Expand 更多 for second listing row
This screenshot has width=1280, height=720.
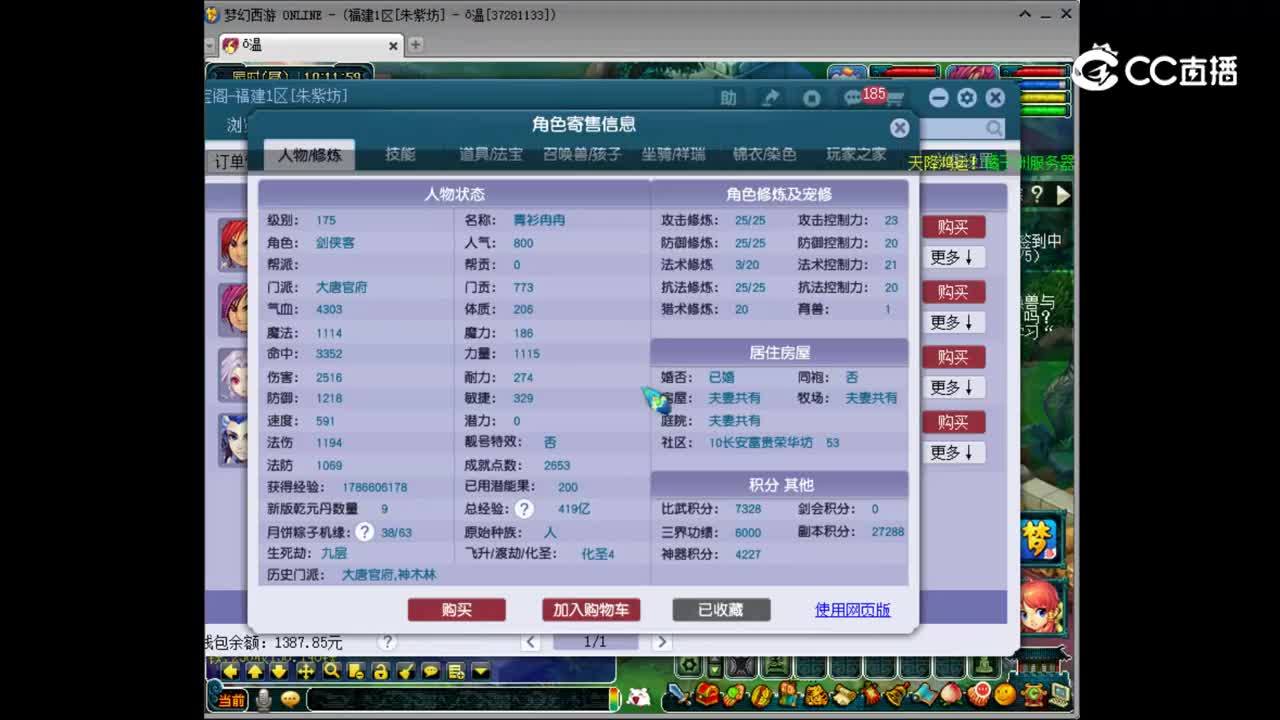pos(952,322)
